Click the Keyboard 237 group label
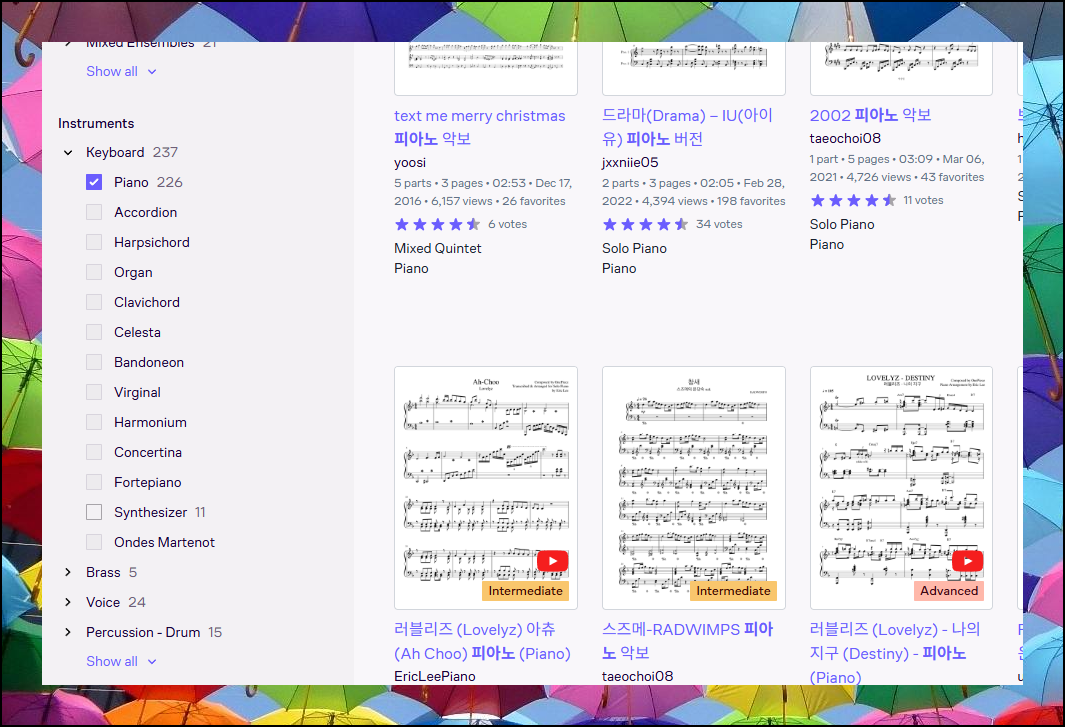Viewport: 1065px width, 727px height. [x=132, y=152]
